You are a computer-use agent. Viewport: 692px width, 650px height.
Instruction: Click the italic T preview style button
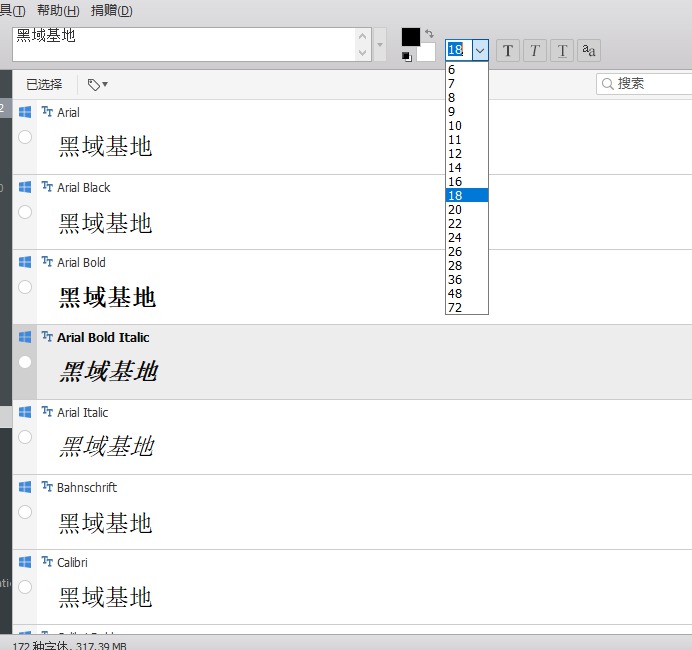(535, 50)
